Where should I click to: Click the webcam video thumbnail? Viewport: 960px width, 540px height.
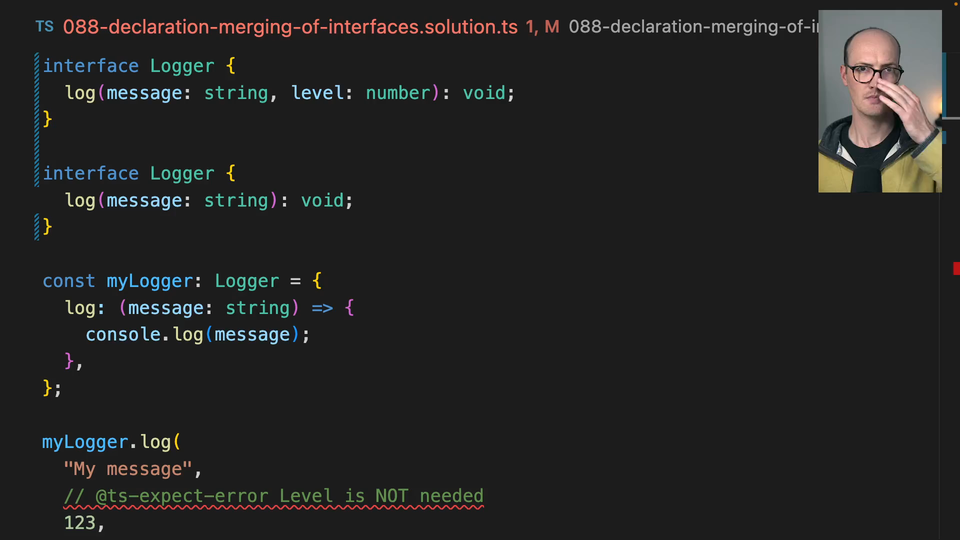879,101
